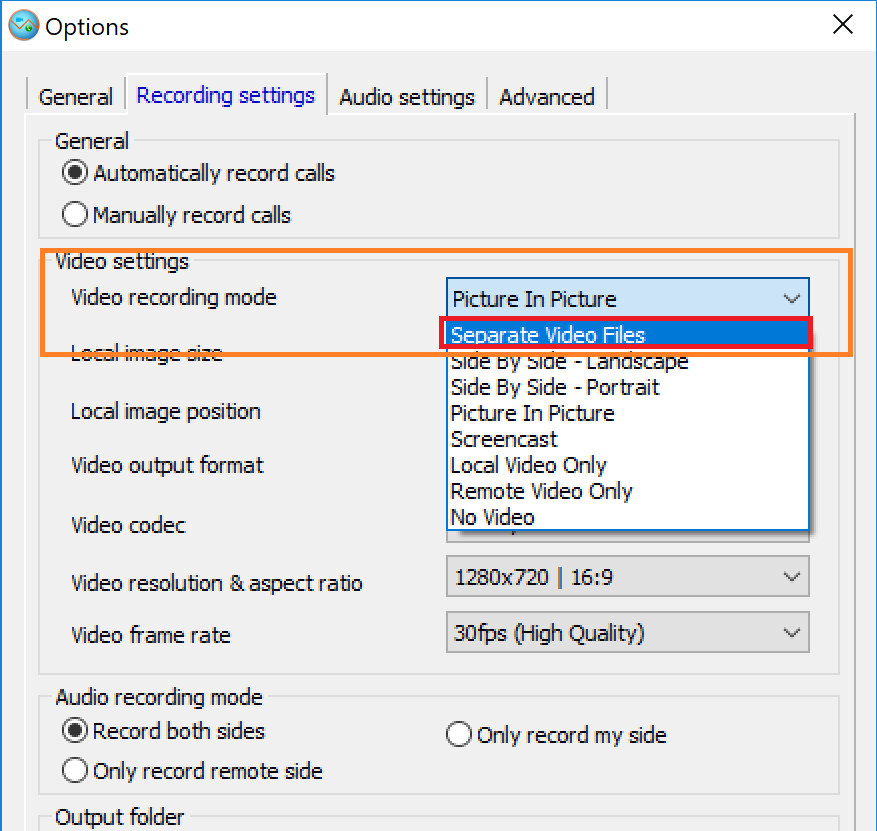Click the Local image position label
Viewport: 877px width, 831px height.
click(x=166, y=412)
